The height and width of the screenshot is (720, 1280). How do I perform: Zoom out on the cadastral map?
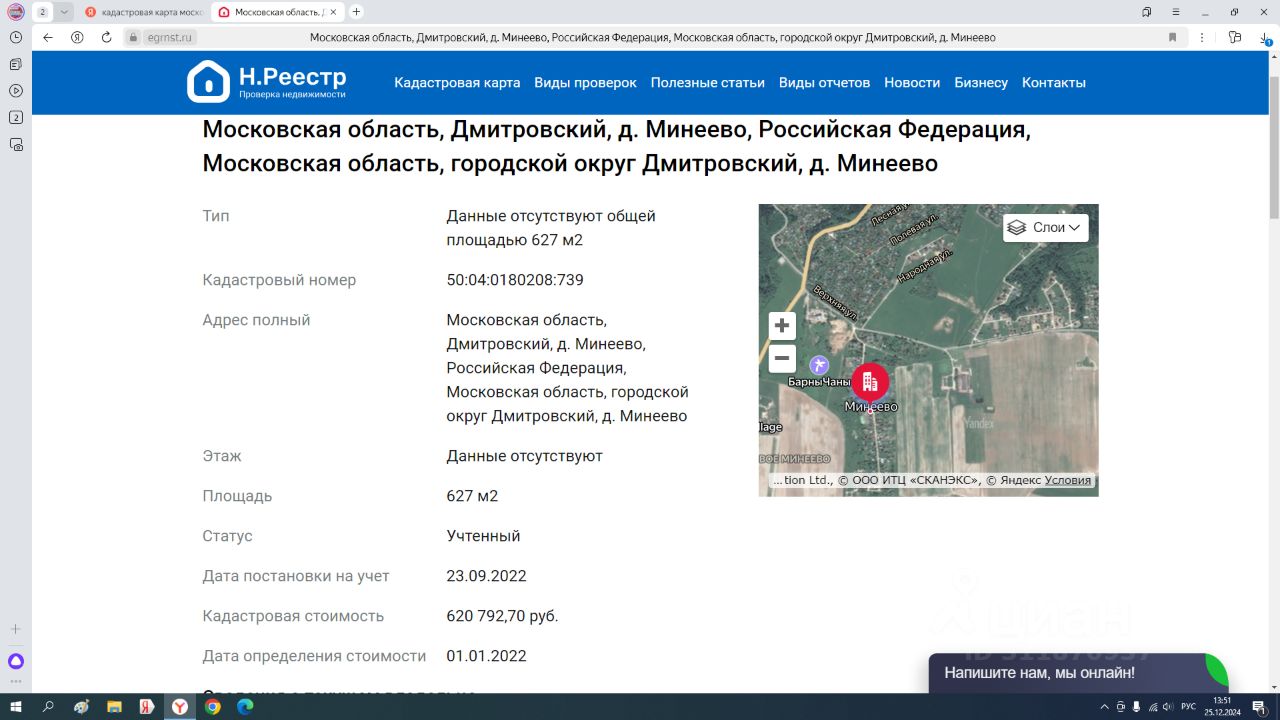pyautogui.click(x=782, y=358)
